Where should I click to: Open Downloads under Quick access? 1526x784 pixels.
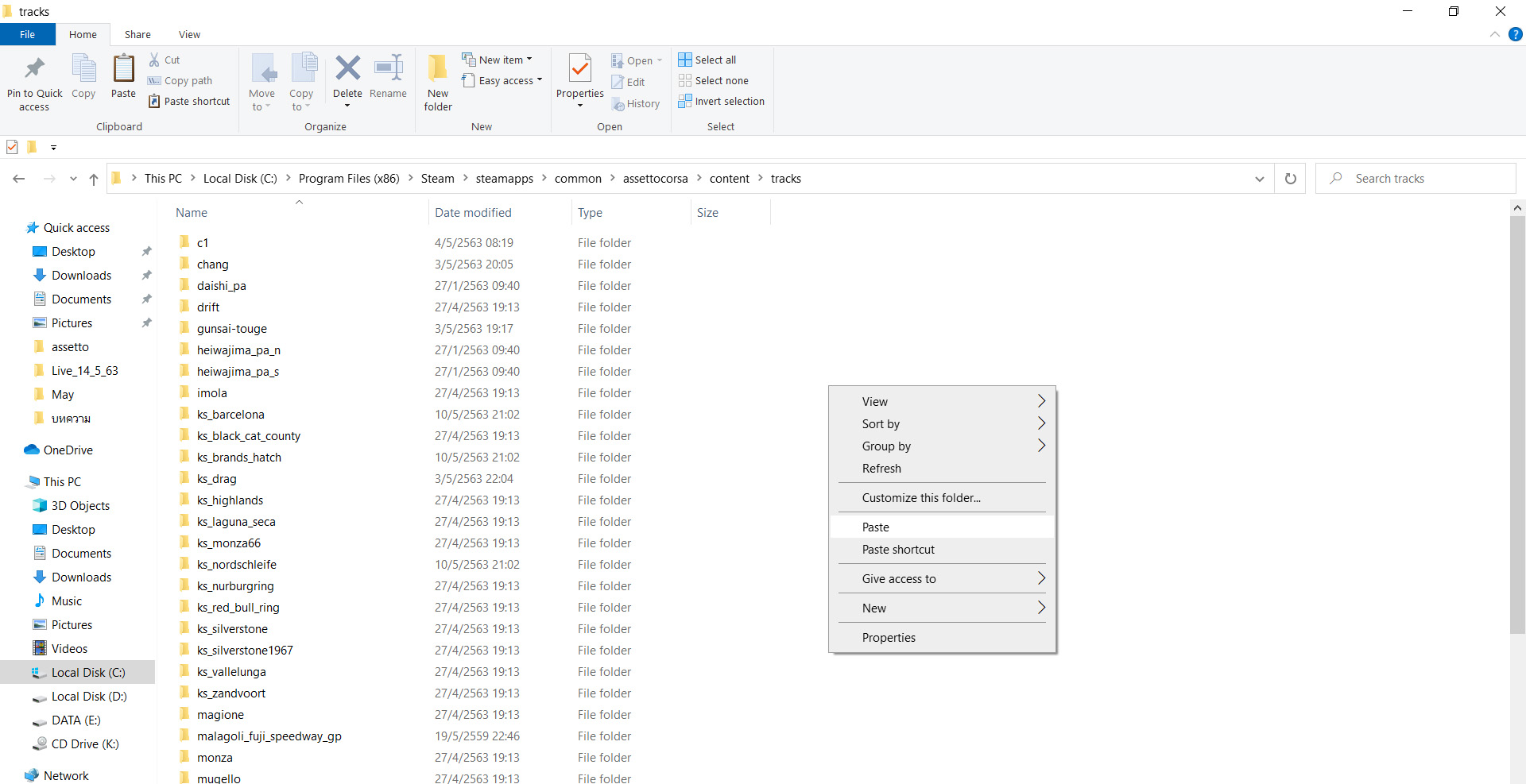[x=81, y=275]
